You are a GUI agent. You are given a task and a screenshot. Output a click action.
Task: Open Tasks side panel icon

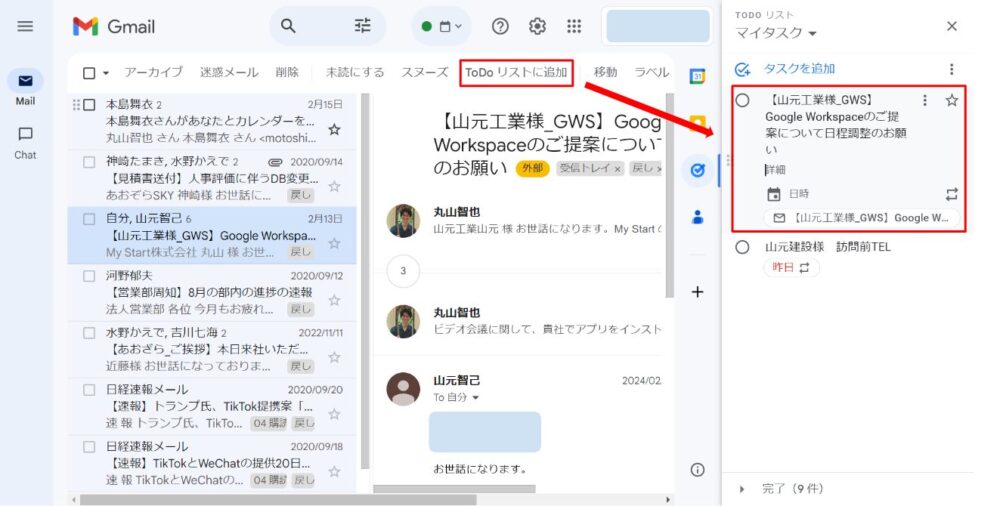point(698,170)
